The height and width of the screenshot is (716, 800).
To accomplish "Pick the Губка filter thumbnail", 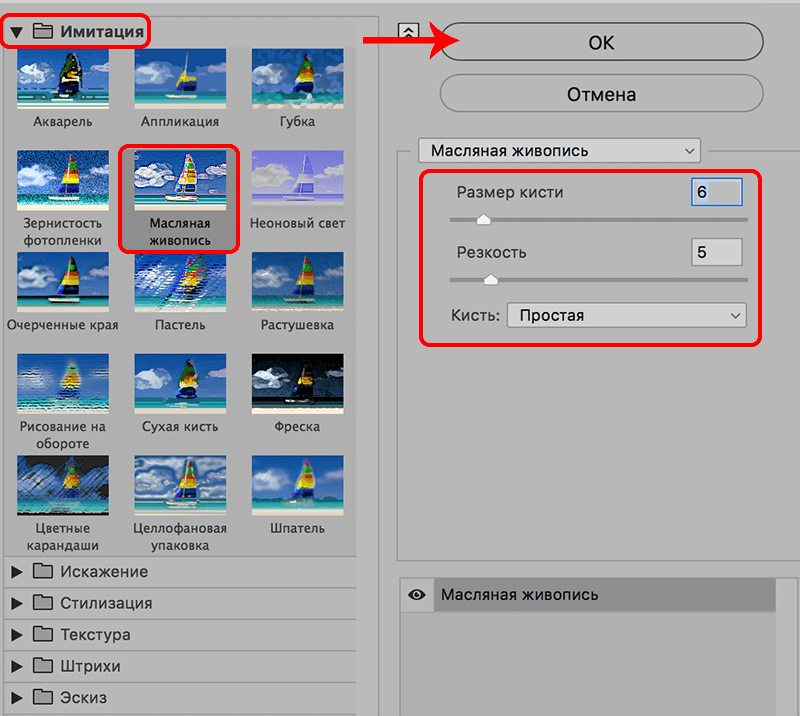I will coord(297,79).
